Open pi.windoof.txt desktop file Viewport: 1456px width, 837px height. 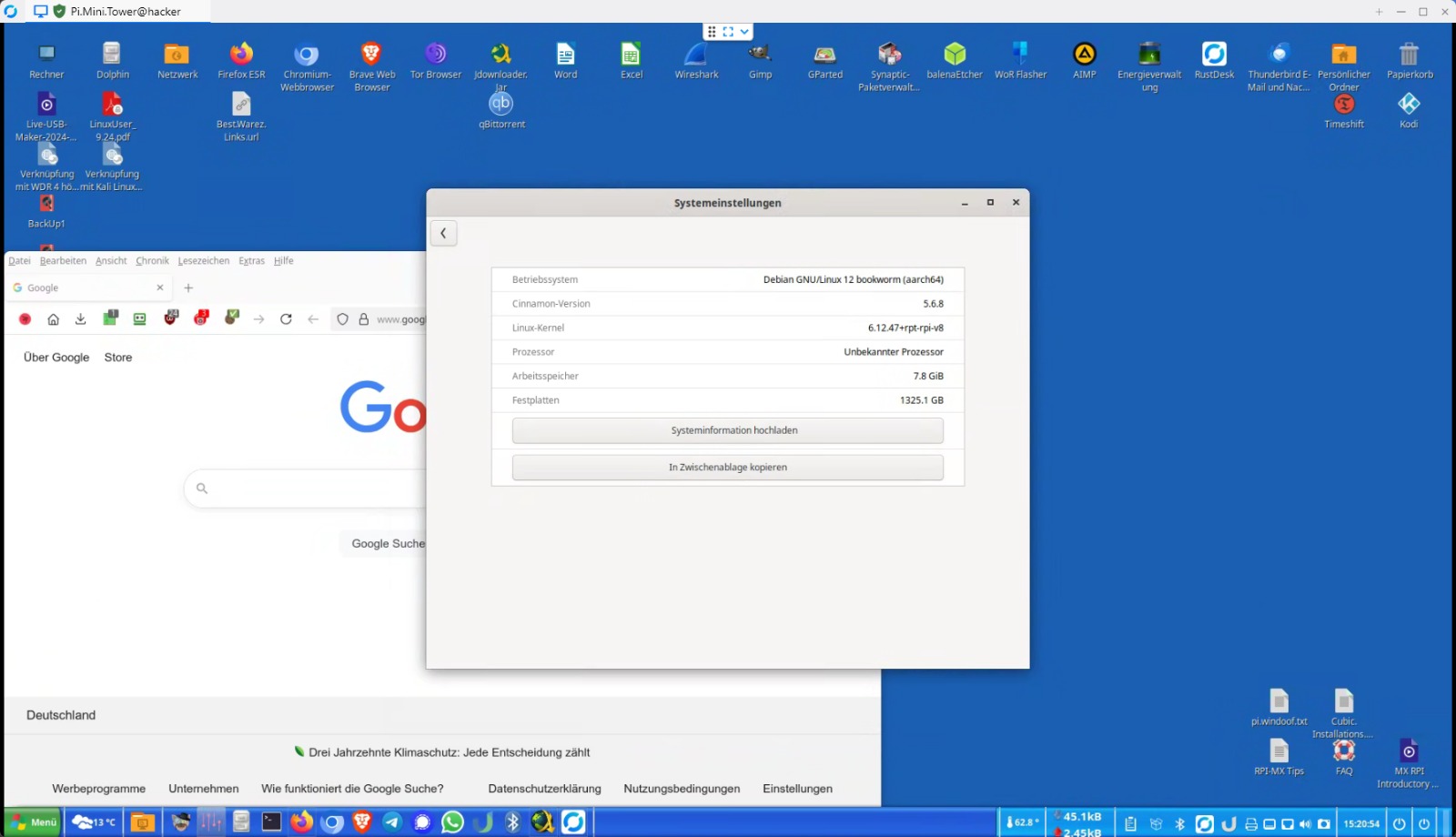coord(1279,707)
